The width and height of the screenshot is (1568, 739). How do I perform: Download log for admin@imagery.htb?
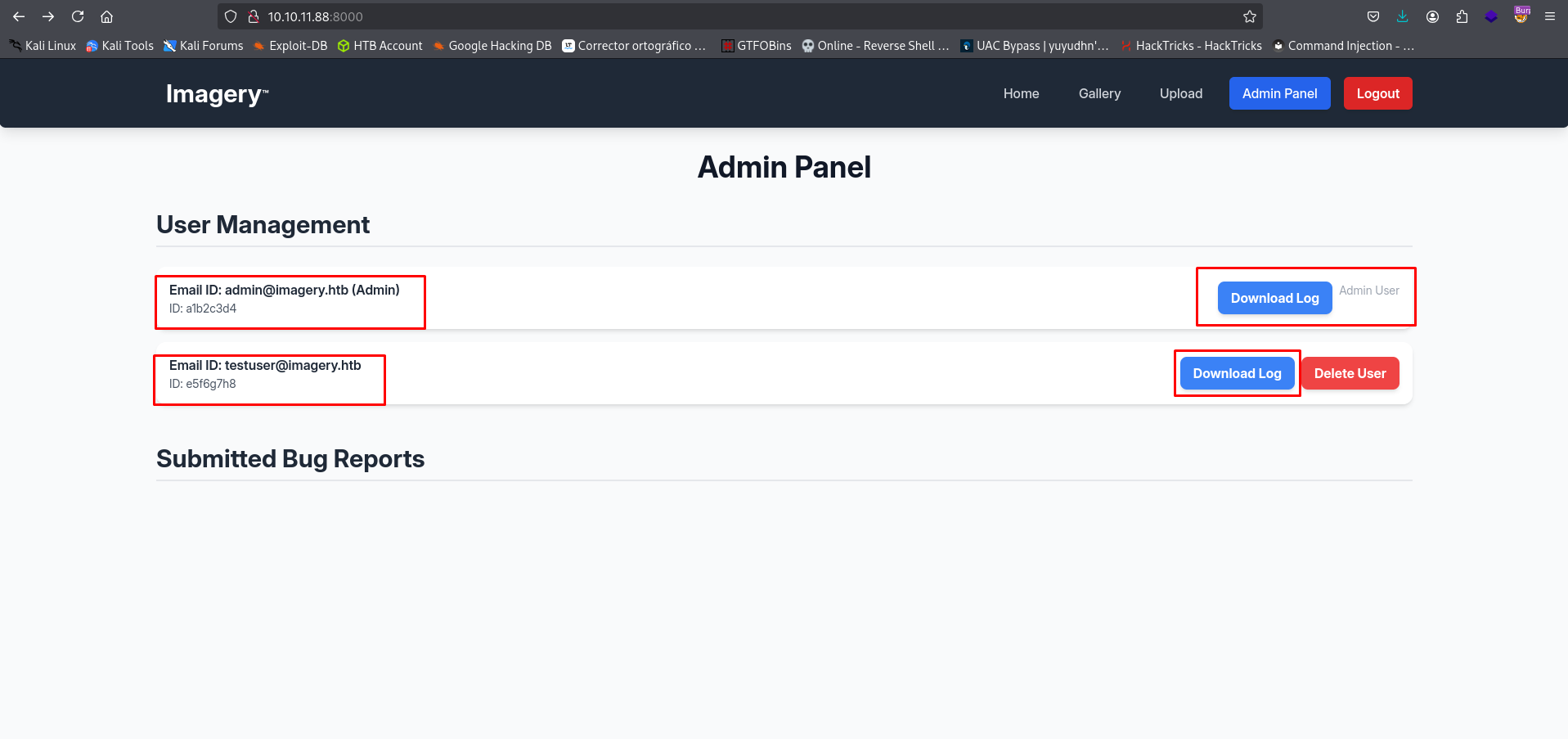coord(1274,298)
